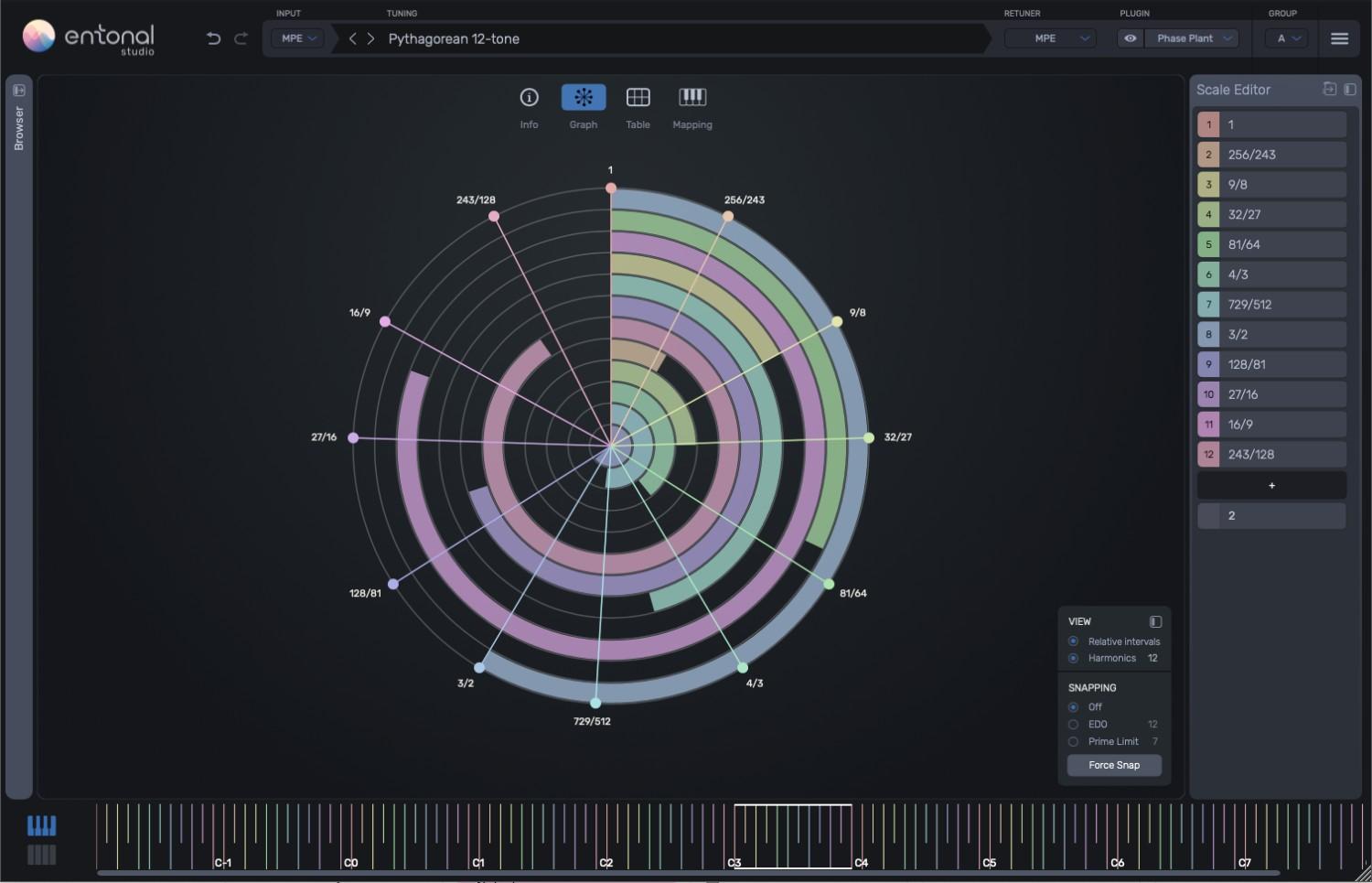Toggle the Harmonics view option
Viewport: 1372px width, 883px height.
1073,659
